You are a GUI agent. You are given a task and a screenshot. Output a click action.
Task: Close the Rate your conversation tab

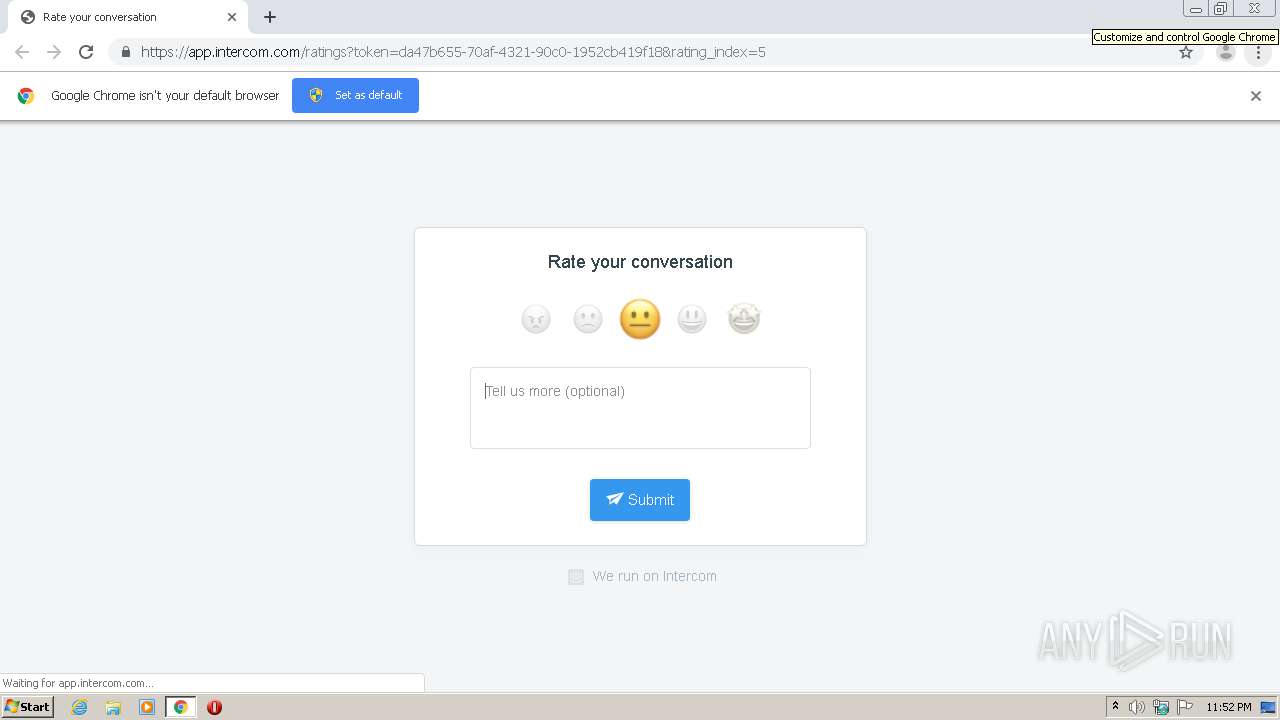[232, 17]
